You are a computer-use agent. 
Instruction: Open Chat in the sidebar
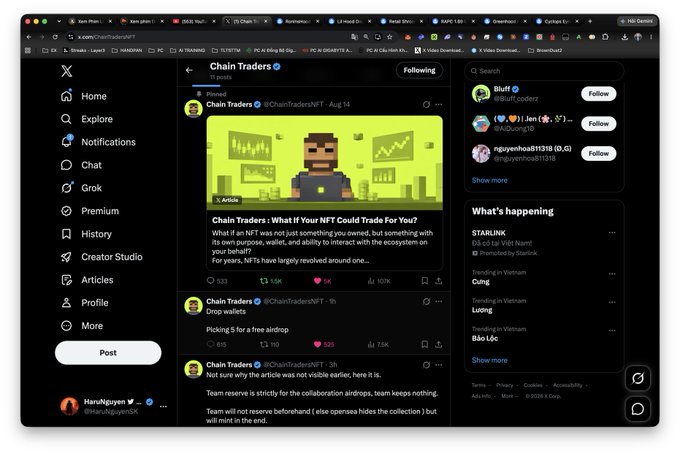point(81,165)
